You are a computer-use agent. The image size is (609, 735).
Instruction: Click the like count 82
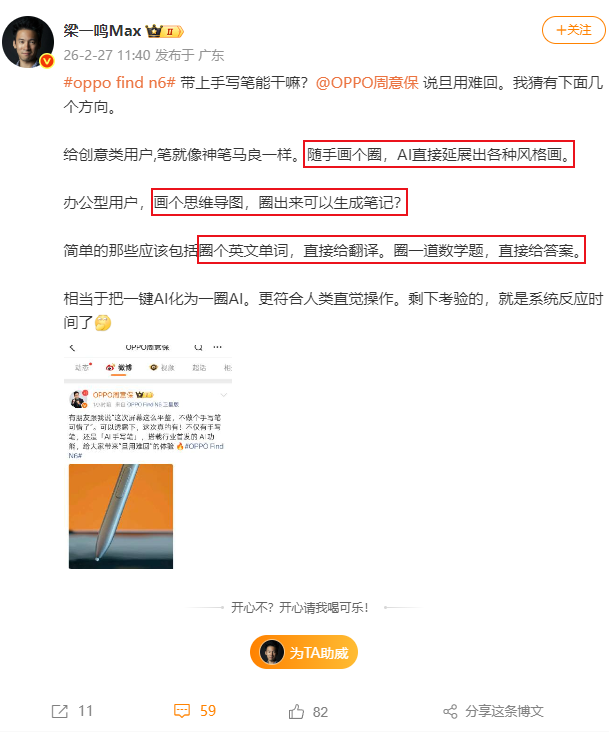click(x=320, y=712)
